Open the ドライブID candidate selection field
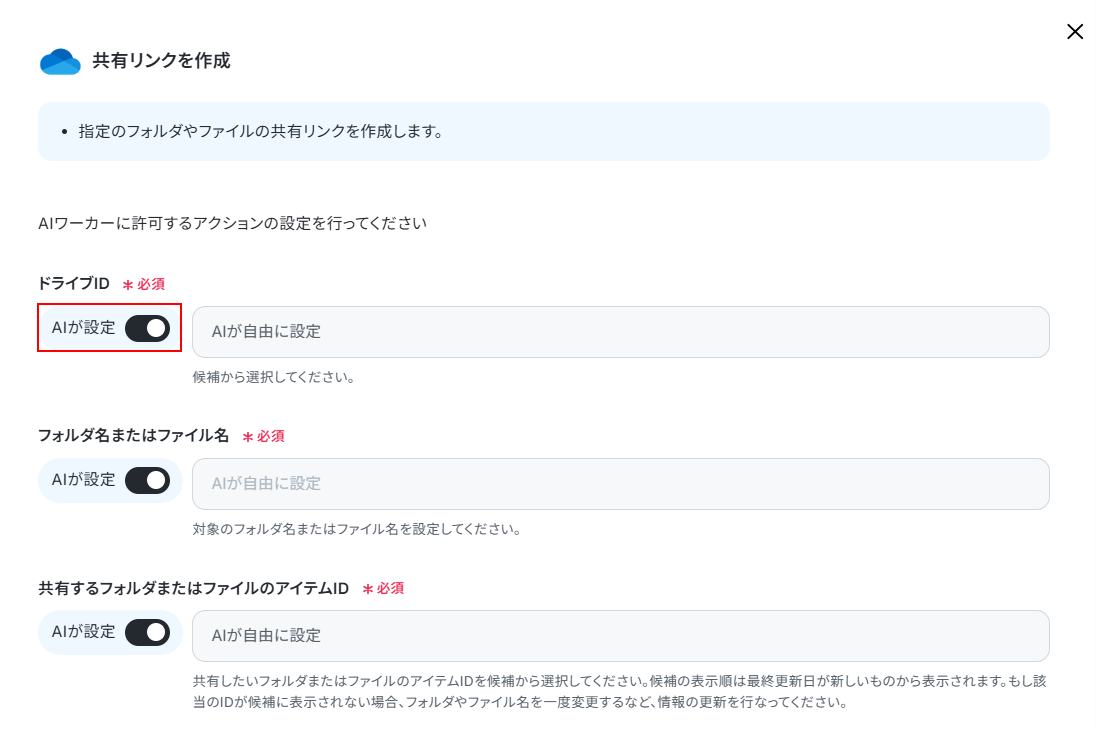Screen dimensions: 1096x730 (621, 331)
